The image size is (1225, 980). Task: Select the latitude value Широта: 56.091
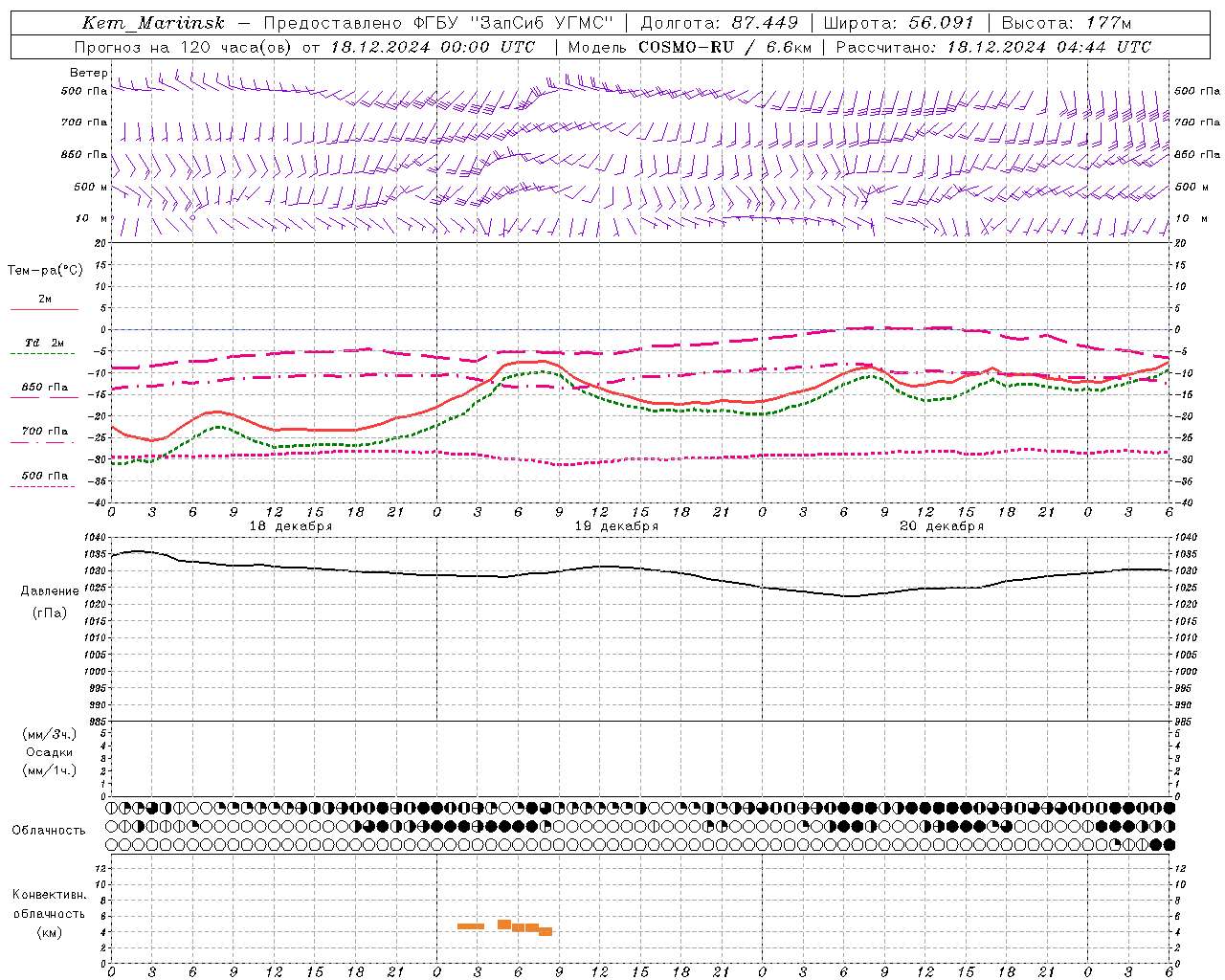pos(899,23)
